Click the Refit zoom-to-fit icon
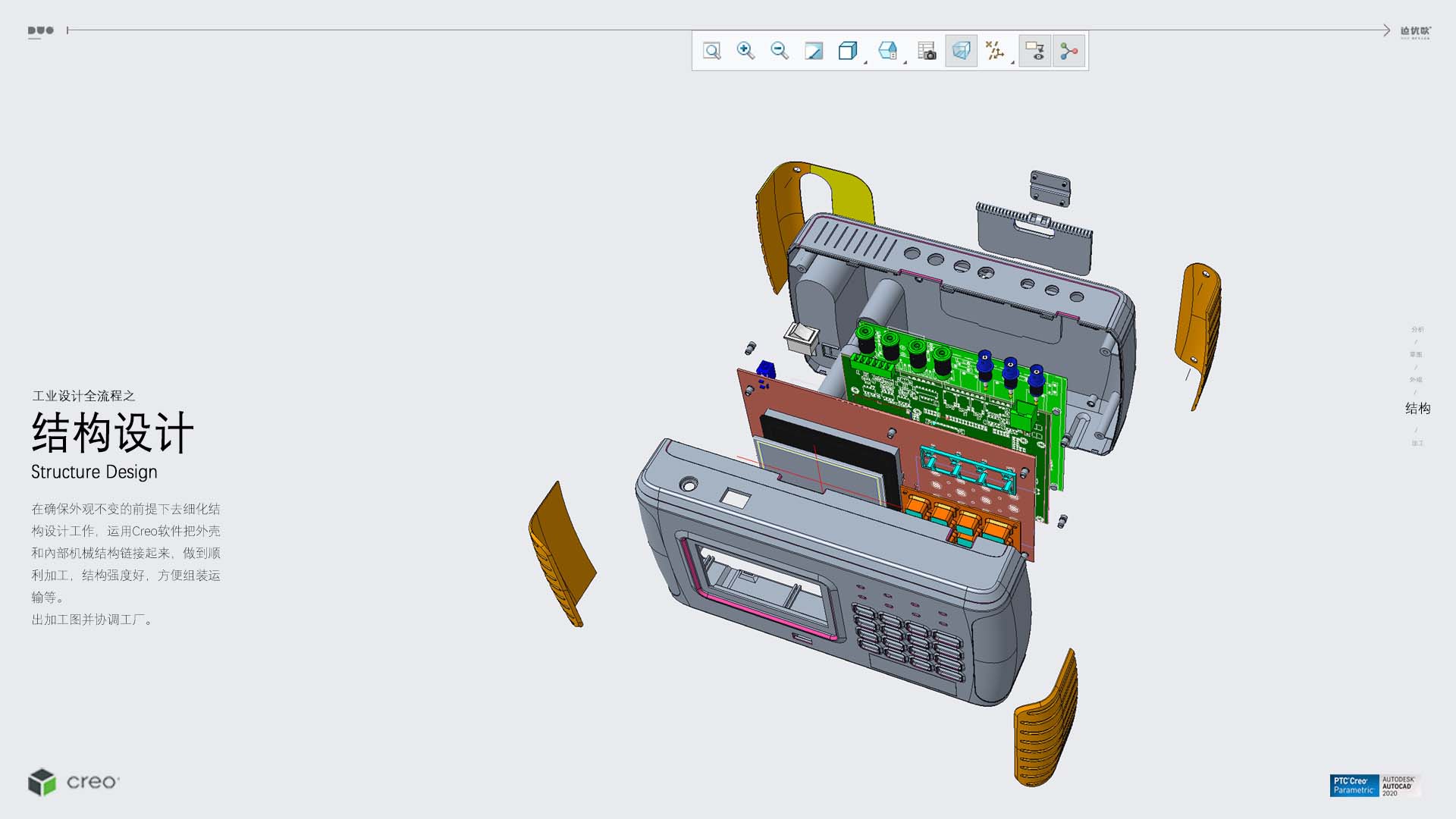Image resolution: width=1456 pixels, height=819 pixels. click(711, 51)
